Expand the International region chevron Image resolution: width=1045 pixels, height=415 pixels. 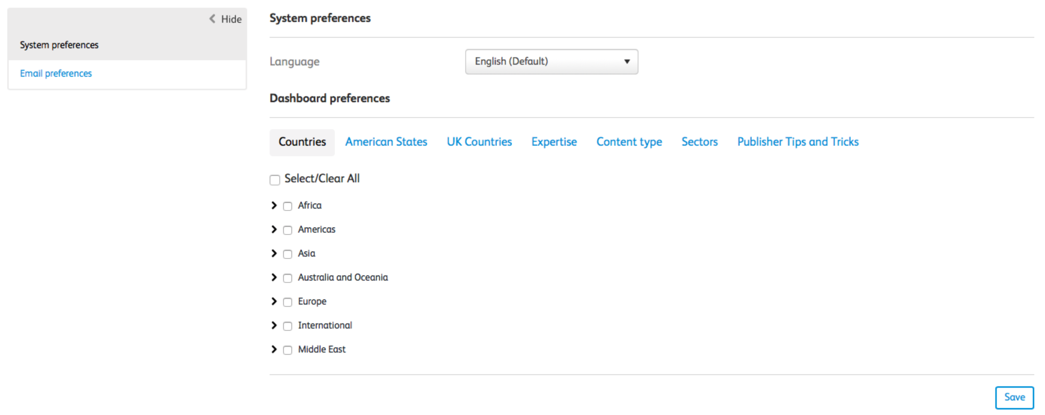click(274, 326)
